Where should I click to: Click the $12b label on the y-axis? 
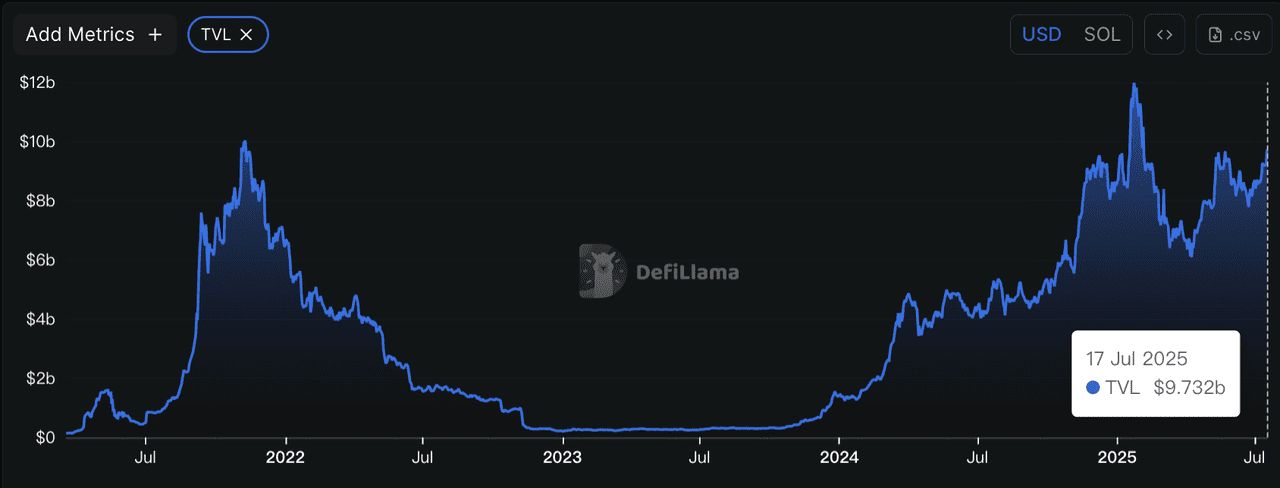[x=37, y=83]
